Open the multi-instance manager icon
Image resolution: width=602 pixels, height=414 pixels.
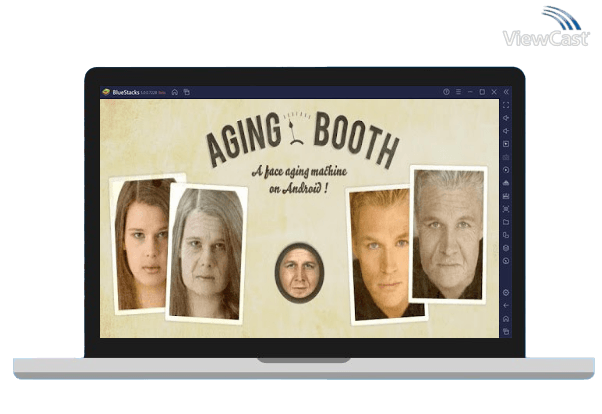[x=506, y=235]
